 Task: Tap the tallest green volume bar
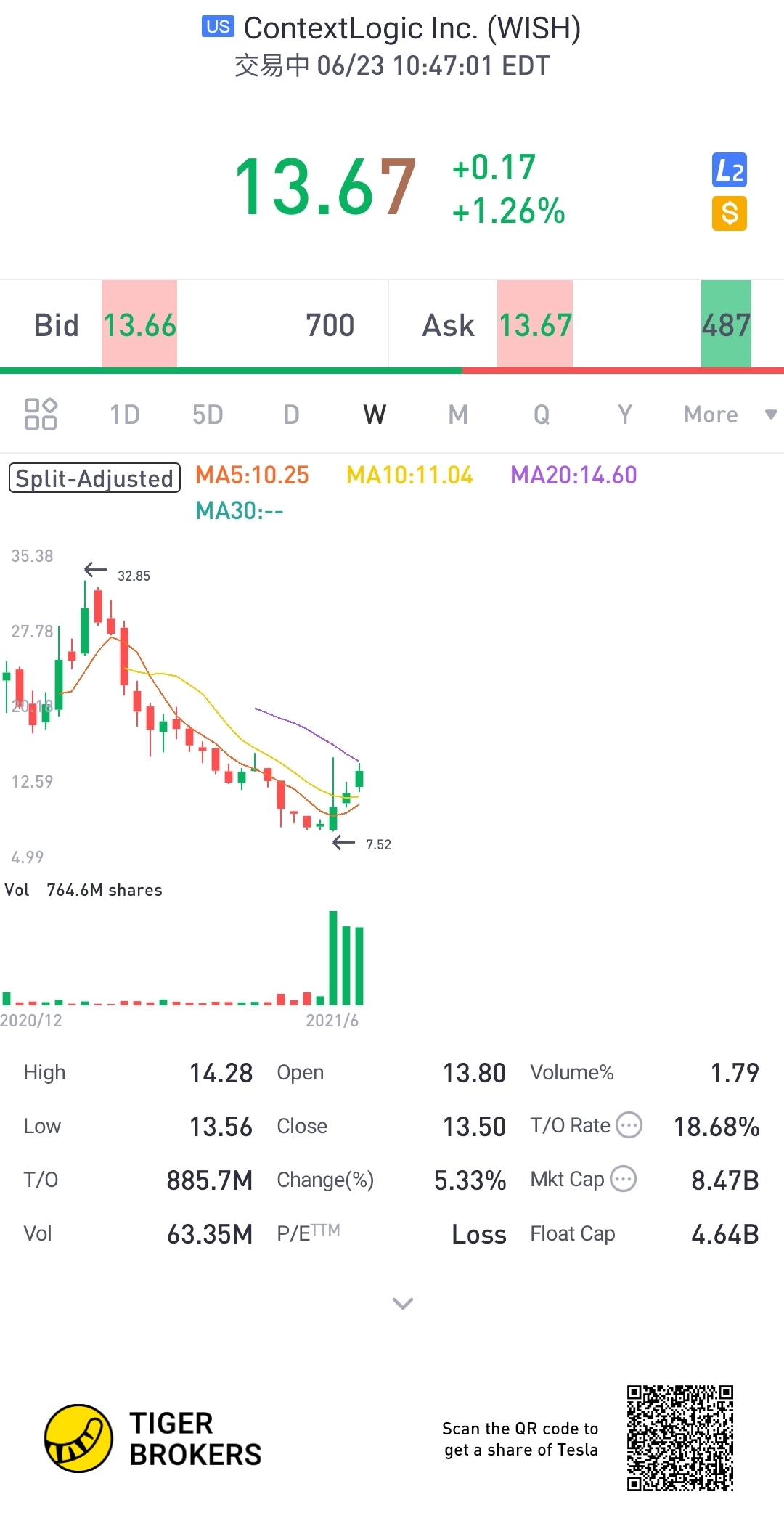click(x=333, y=958)
